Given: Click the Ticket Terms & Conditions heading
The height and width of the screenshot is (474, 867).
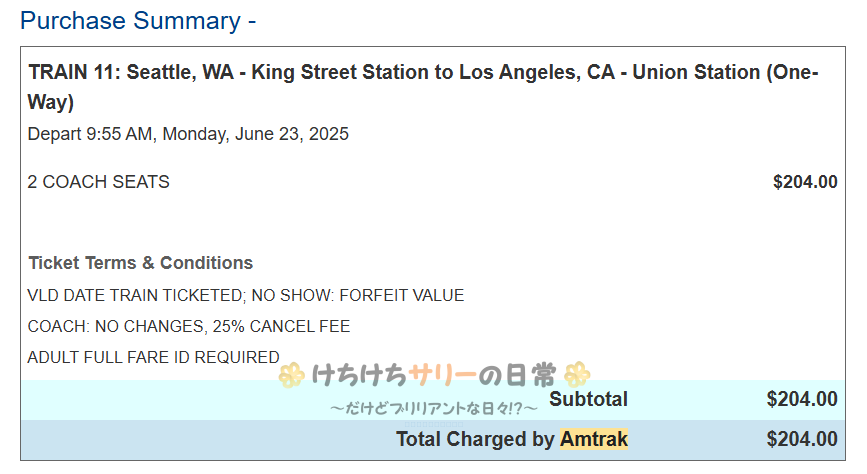Looking at the screenshot, I should point(141,263).
